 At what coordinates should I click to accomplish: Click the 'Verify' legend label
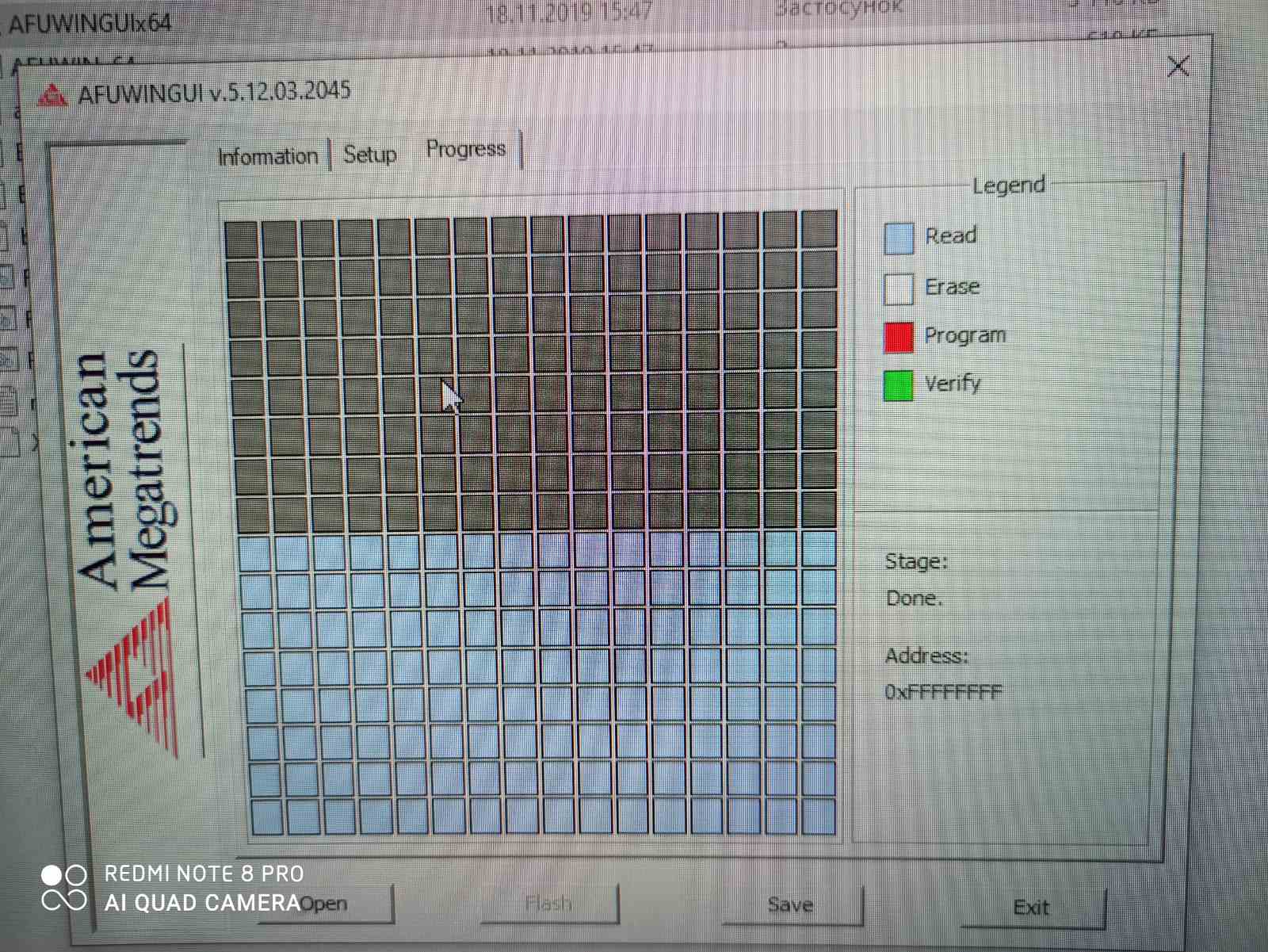tap(953, 384)
